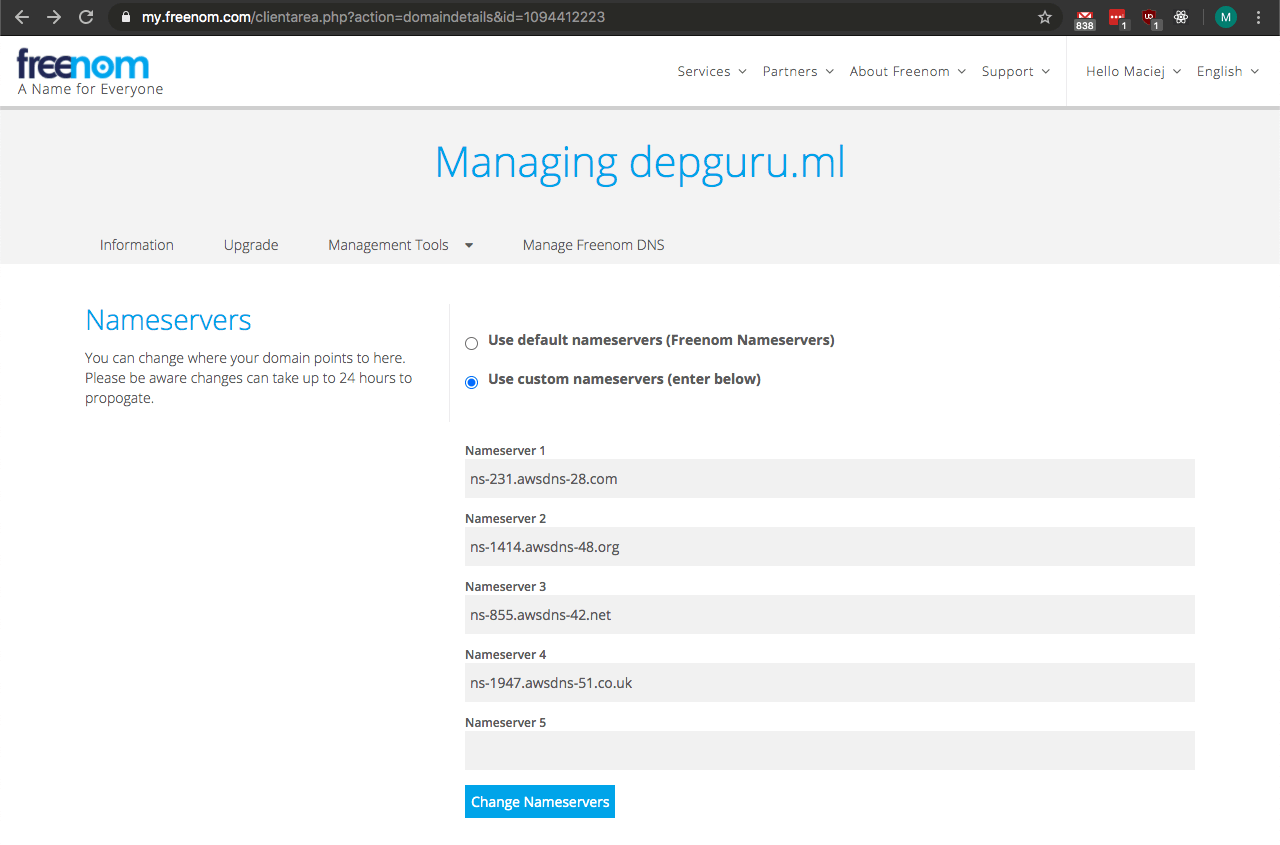
Task: Click the empty Nameserver 5 field
Action: point(829,750)
